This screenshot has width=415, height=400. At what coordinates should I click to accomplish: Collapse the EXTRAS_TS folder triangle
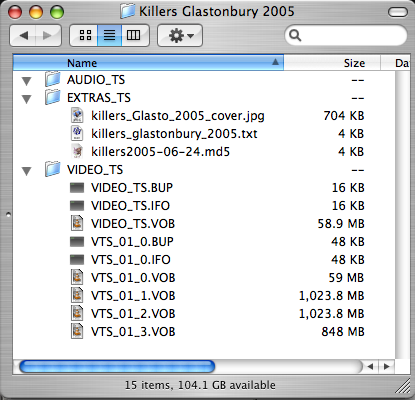click(26, 99)
